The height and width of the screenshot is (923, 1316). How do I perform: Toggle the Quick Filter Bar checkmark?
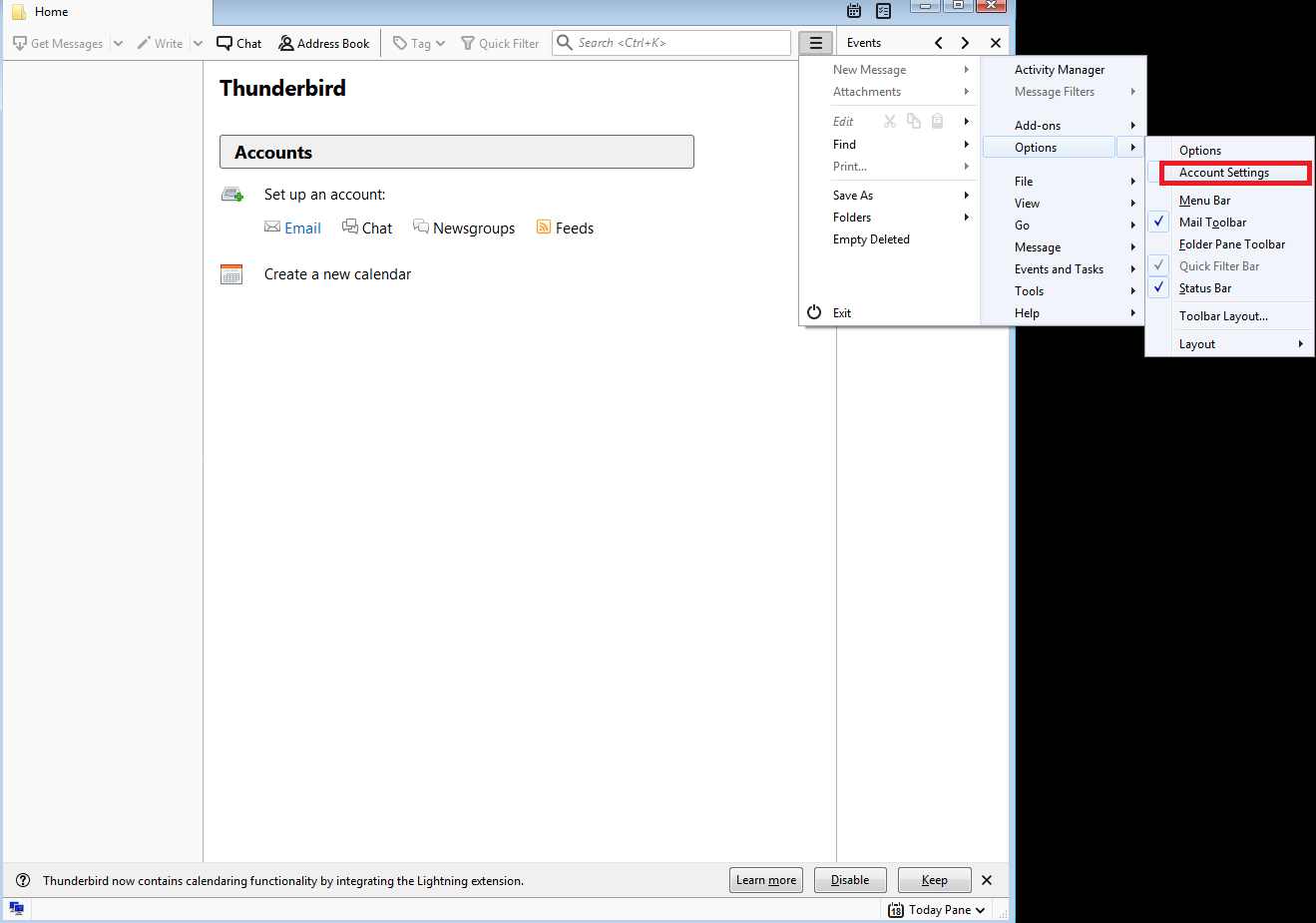(x=1158, y=265)
